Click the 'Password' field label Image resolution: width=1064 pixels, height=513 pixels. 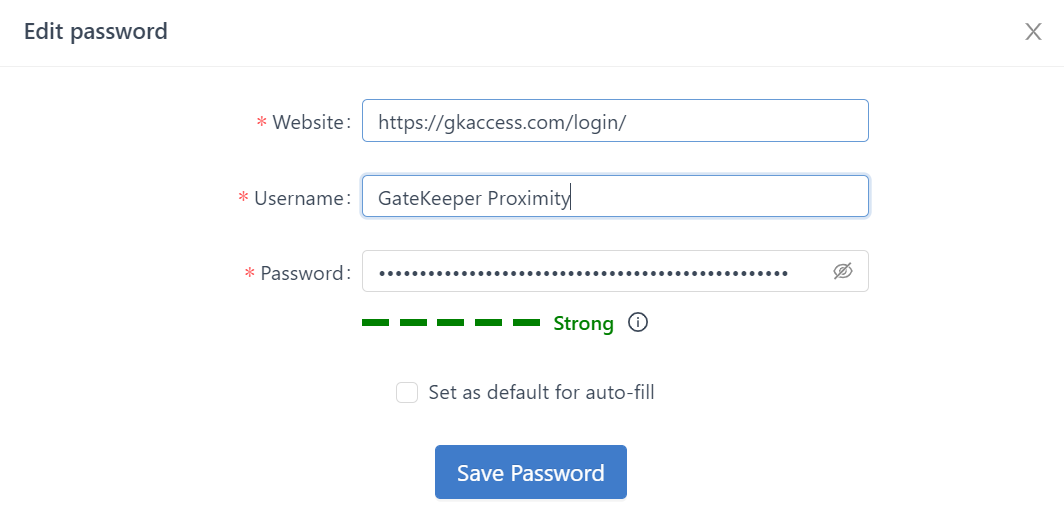(302, 273)
